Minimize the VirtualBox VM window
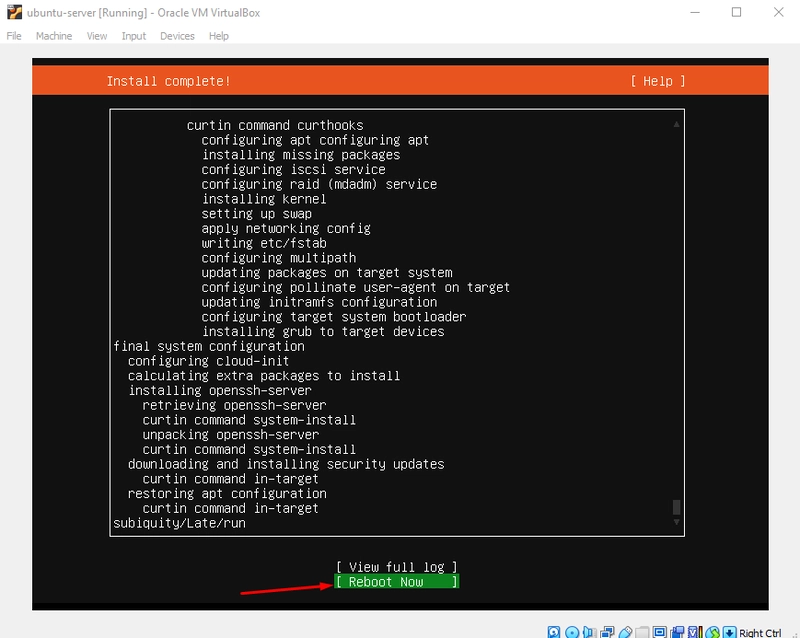 tap(695, 12)
